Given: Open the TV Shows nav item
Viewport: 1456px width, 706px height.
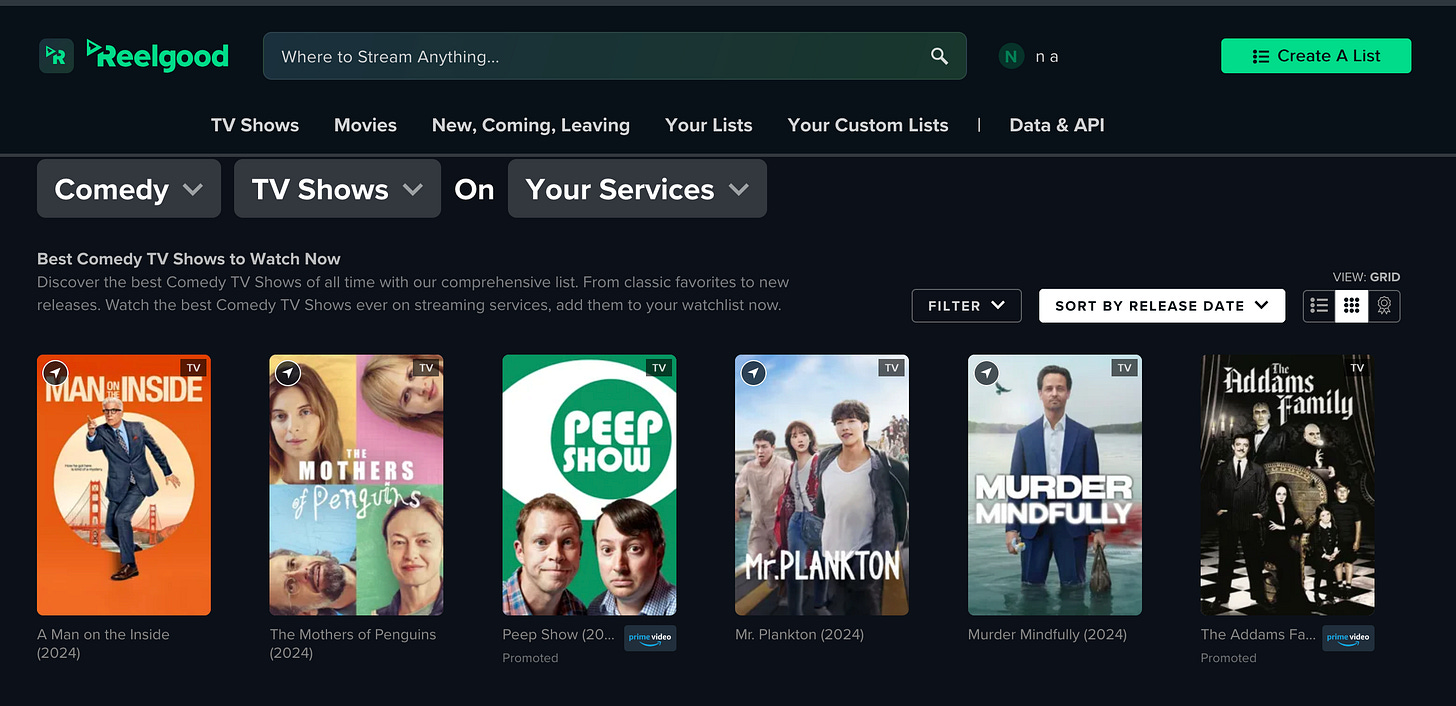Looking at the screenshot, I should click(x=255, y=125).
